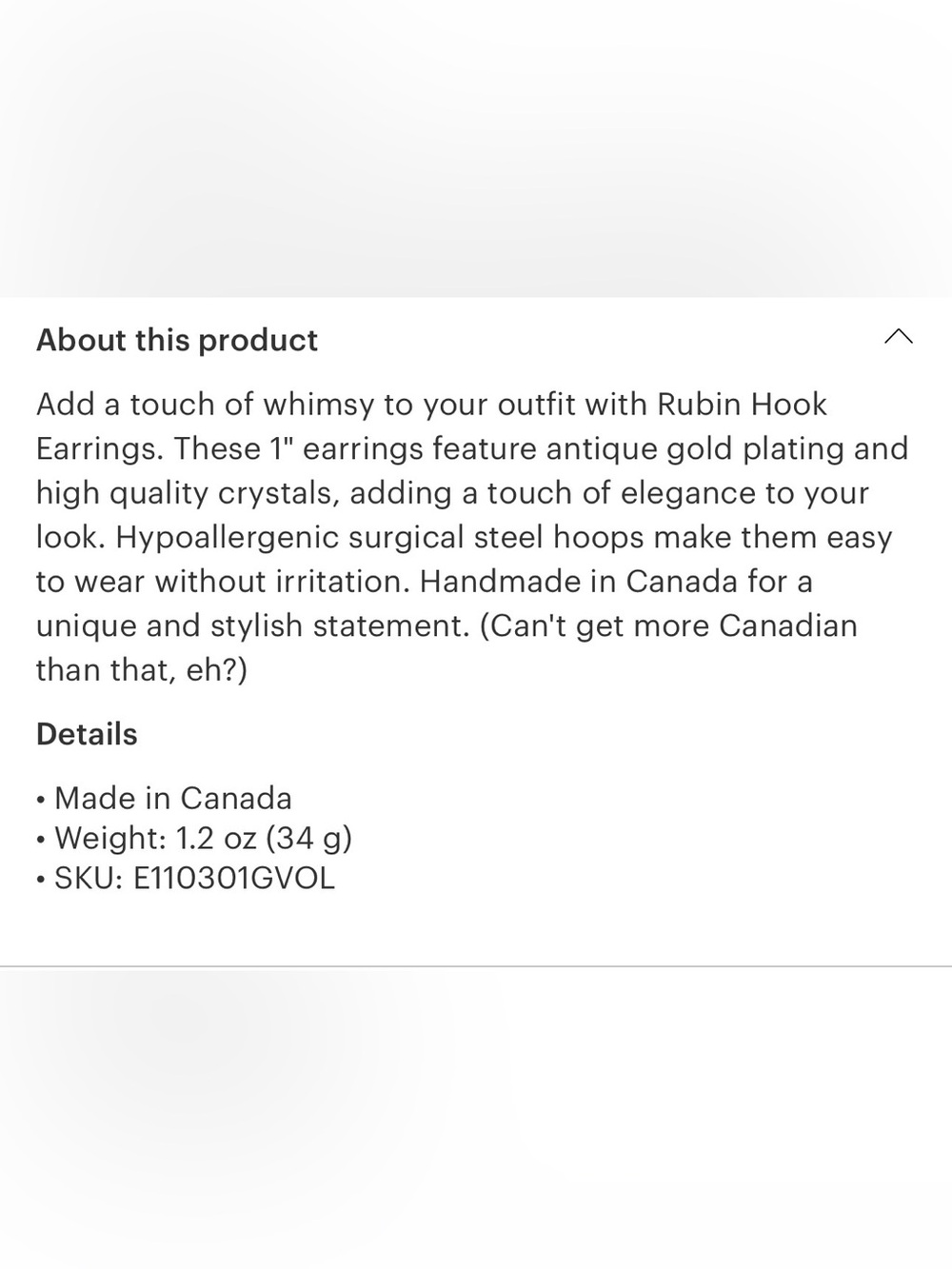Click the word Hypoallergenic in the description

228,538
